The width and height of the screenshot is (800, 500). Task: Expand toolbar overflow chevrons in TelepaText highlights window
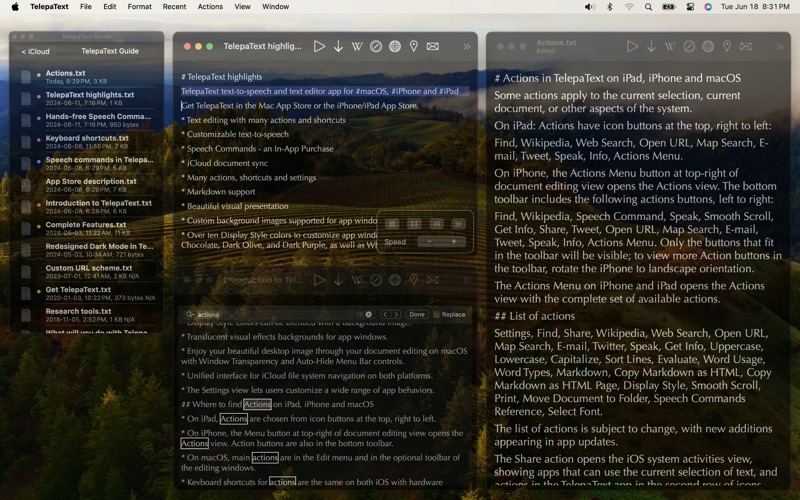click(x=466, y=46)
